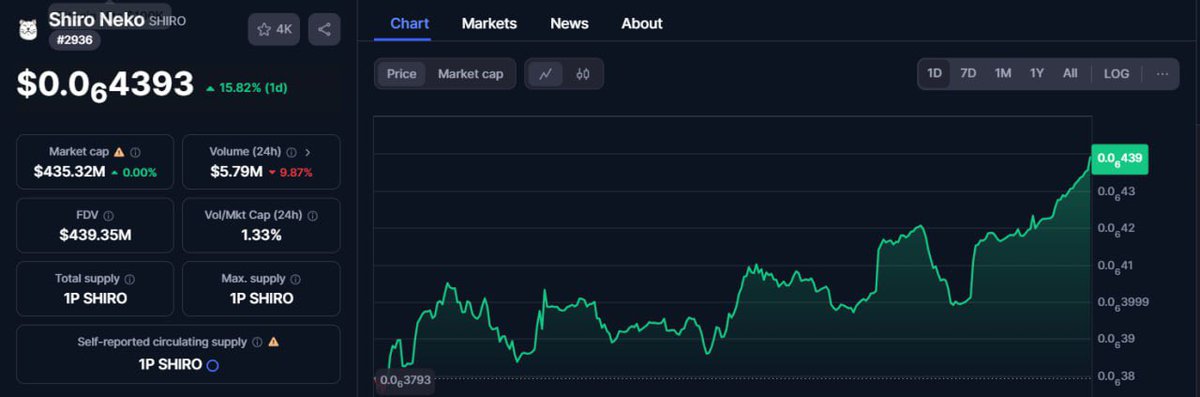Open the three-dots chart options menu
Image resolution: width=1200 pixels, height=397 pixels.
tap(1162, 73)
